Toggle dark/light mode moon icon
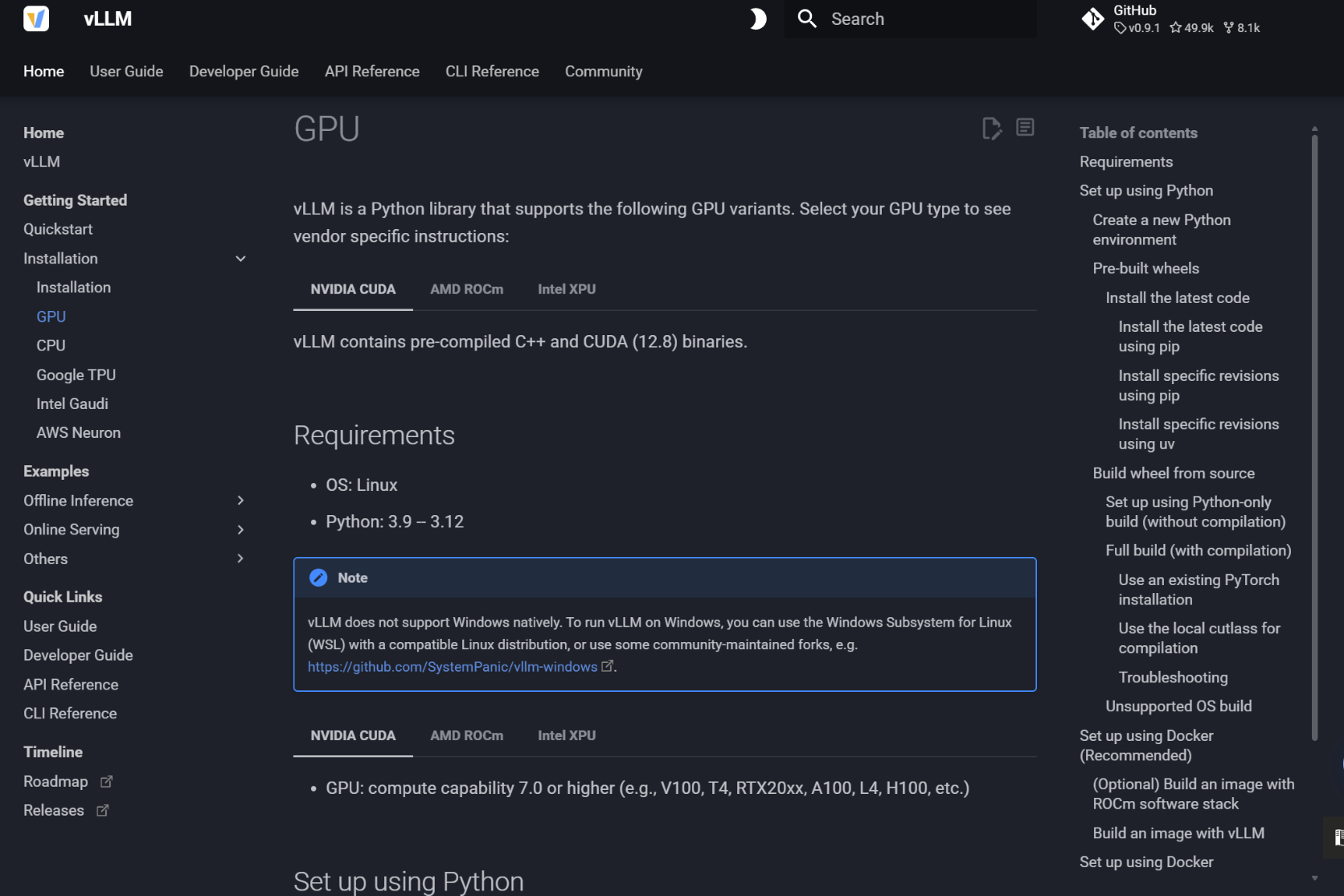Viewport: 1344px width, 896px height. [757, 18]
